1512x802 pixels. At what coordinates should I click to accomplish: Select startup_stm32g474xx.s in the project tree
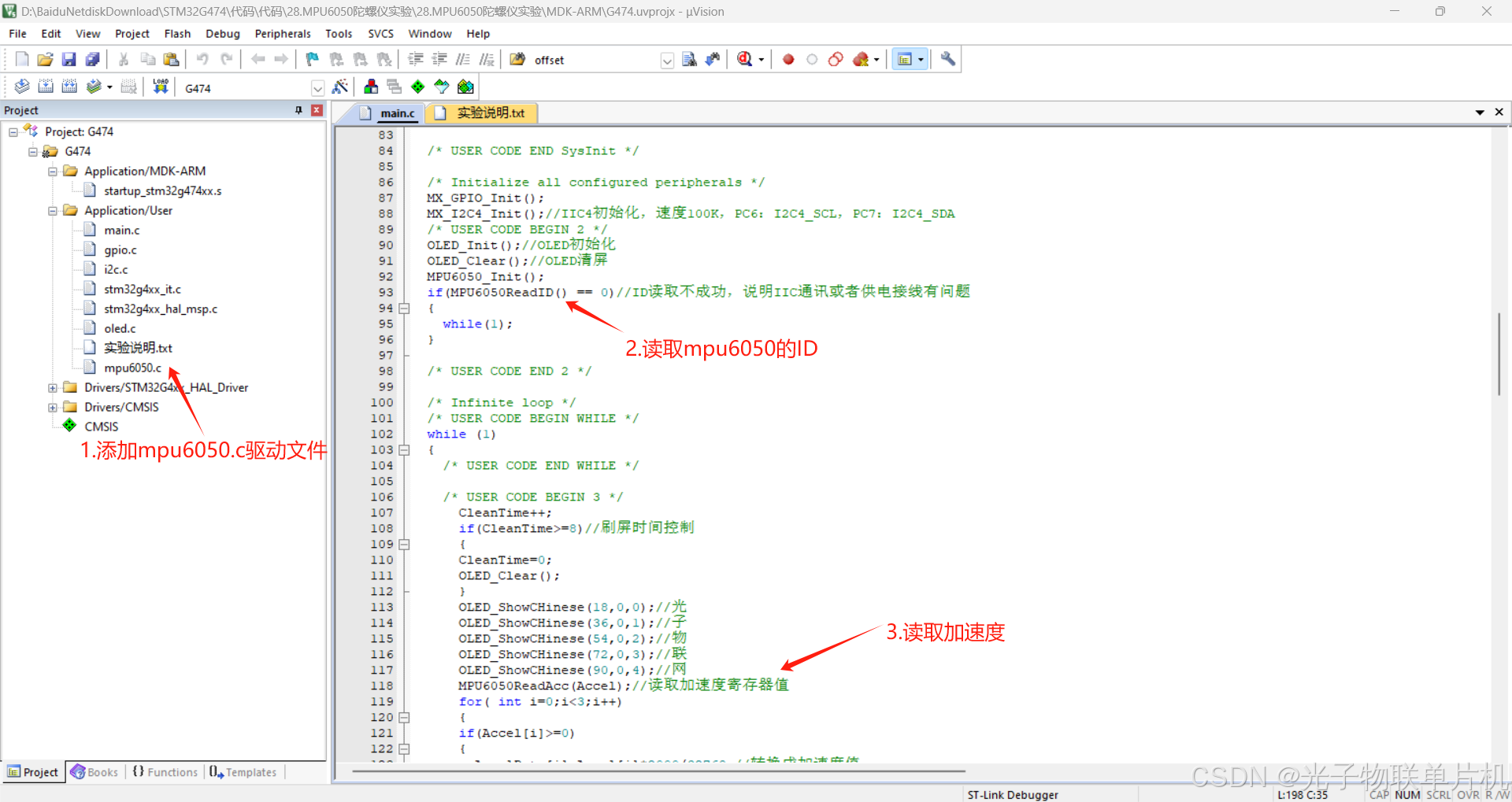pos(163,190)
